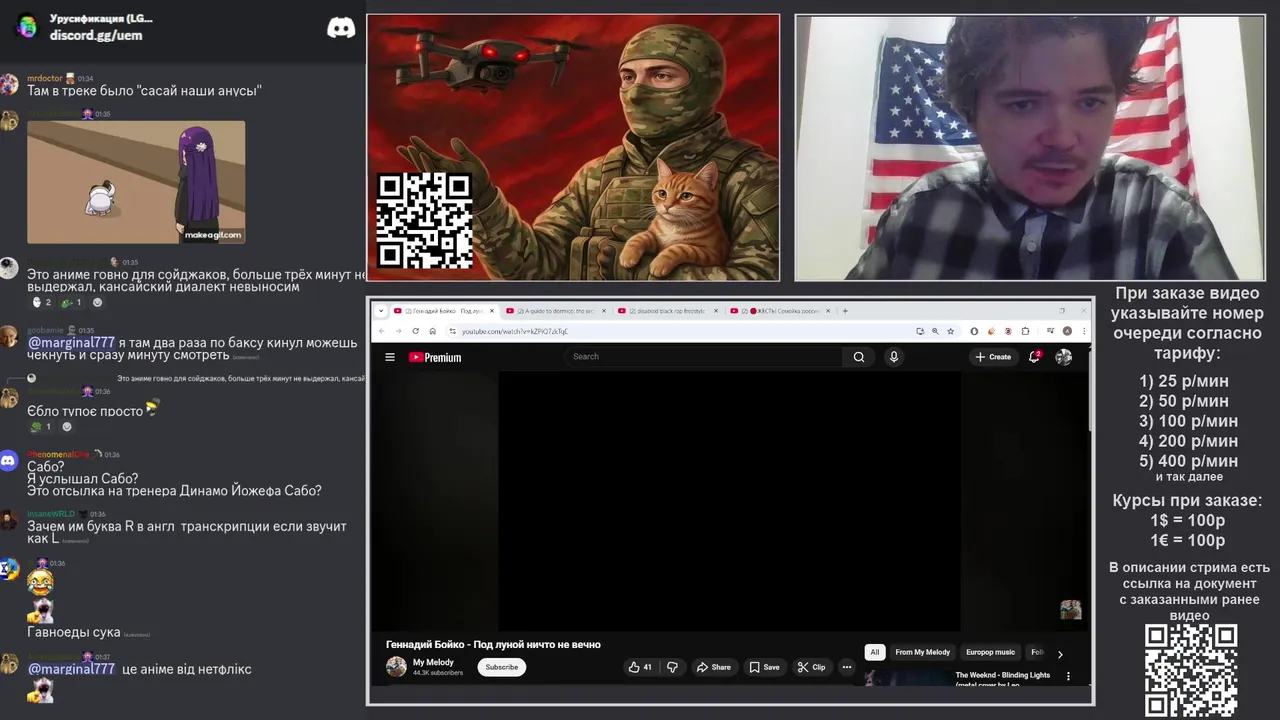Open options for The Weeknd Blinding Lights video

[1068, 676]
